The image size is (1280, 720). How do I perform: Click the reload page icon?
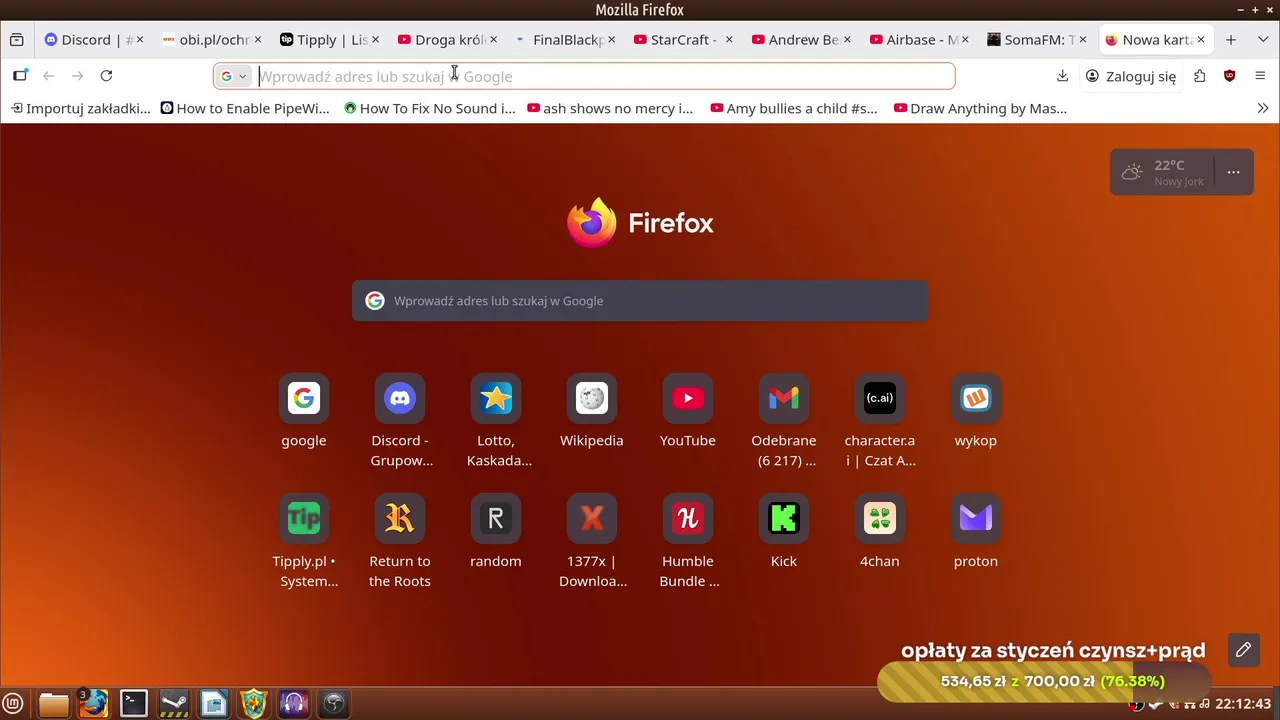click(x=106, y=76)
